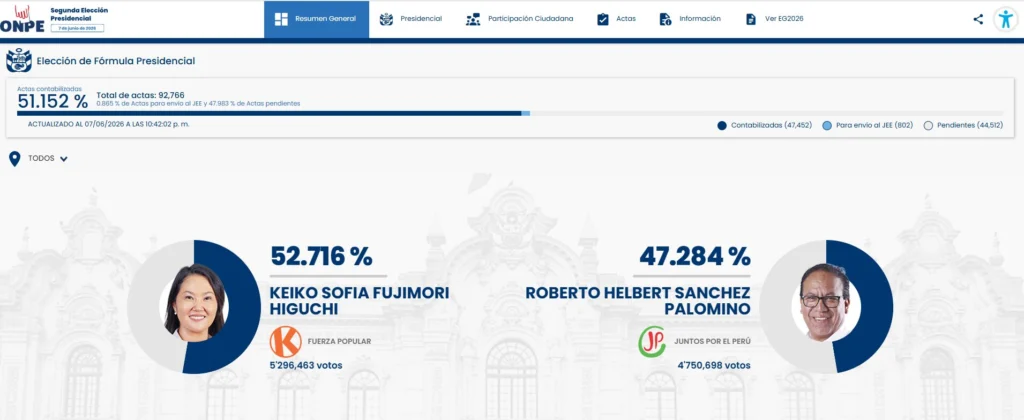Expand the TODOS location dropdown
This screenshot has width=1024, height=420.
tap(48, 159)
